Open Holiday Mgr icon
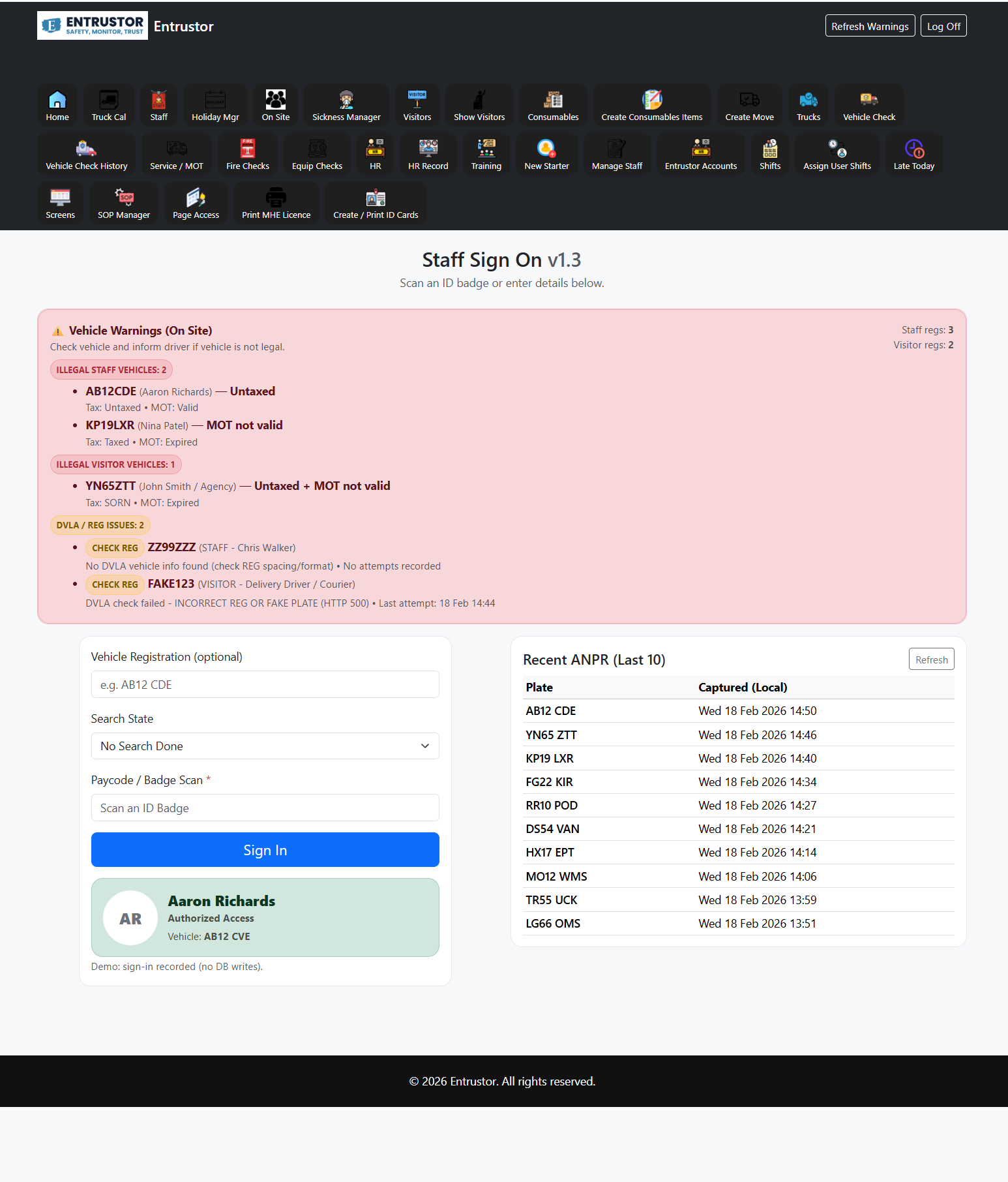 [215, 105]
